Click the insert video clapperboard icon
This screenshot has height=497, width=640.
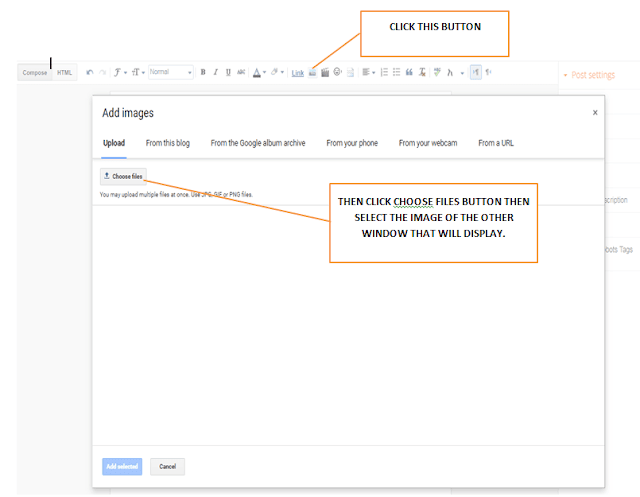325,73
